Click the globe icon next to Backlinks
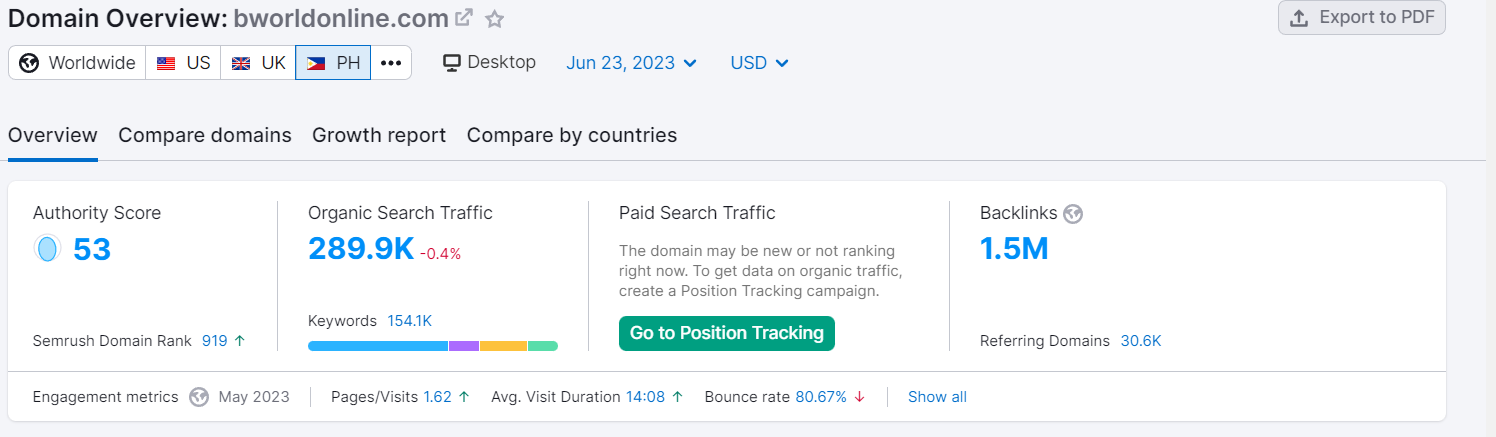The image size is (1496, 437). (1074, 213)
